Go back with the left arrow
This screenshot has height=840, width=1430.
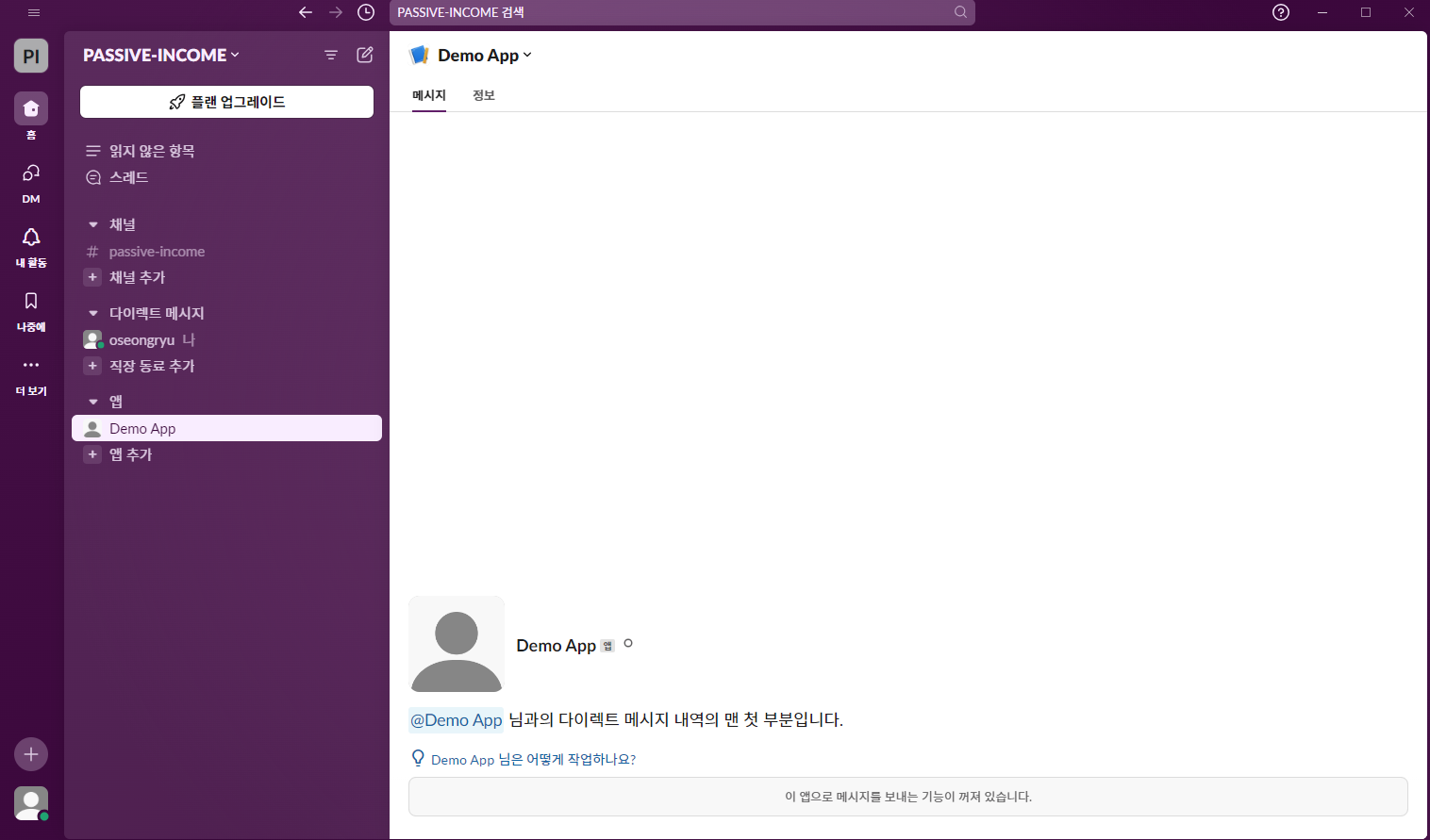click(x=306, y=12)
